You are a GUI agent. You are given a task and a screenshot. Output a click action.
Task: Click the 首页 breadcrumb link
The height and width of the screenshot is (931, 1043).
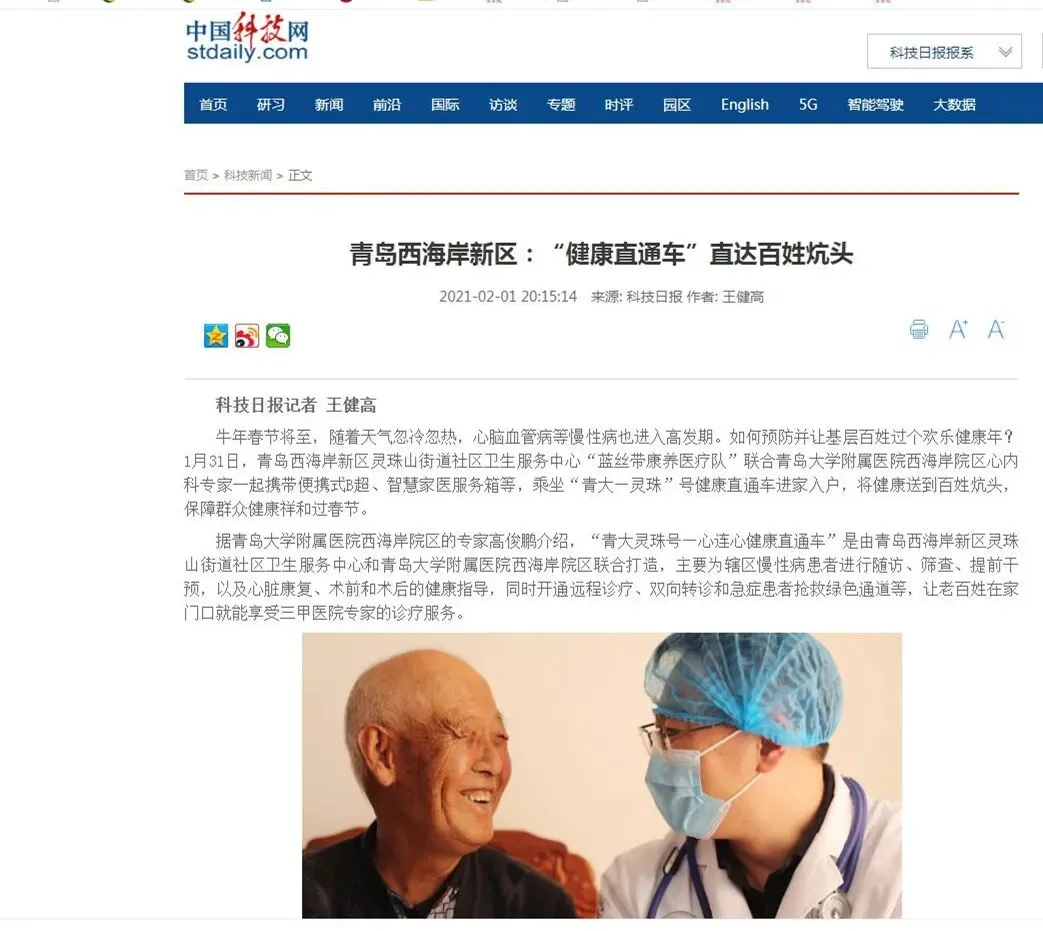click(196, 175)
